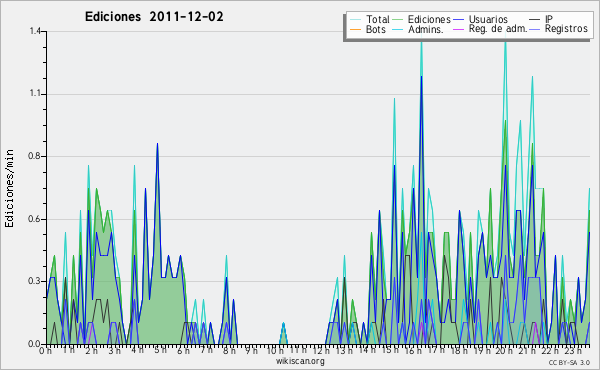Click the black swatch beside IP

point(534,20)
